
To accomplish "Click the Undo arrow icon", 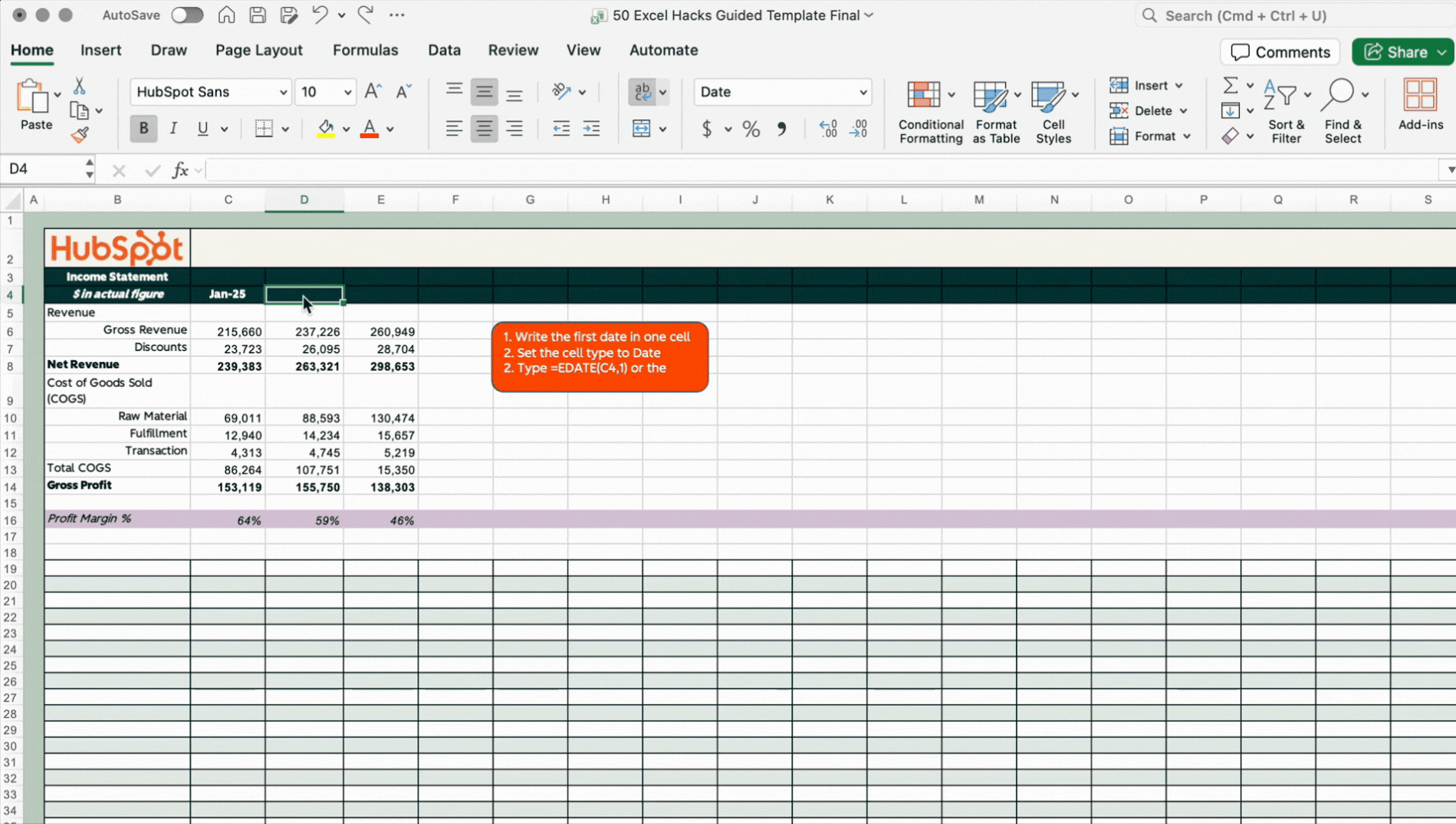I will coord(320,15).
